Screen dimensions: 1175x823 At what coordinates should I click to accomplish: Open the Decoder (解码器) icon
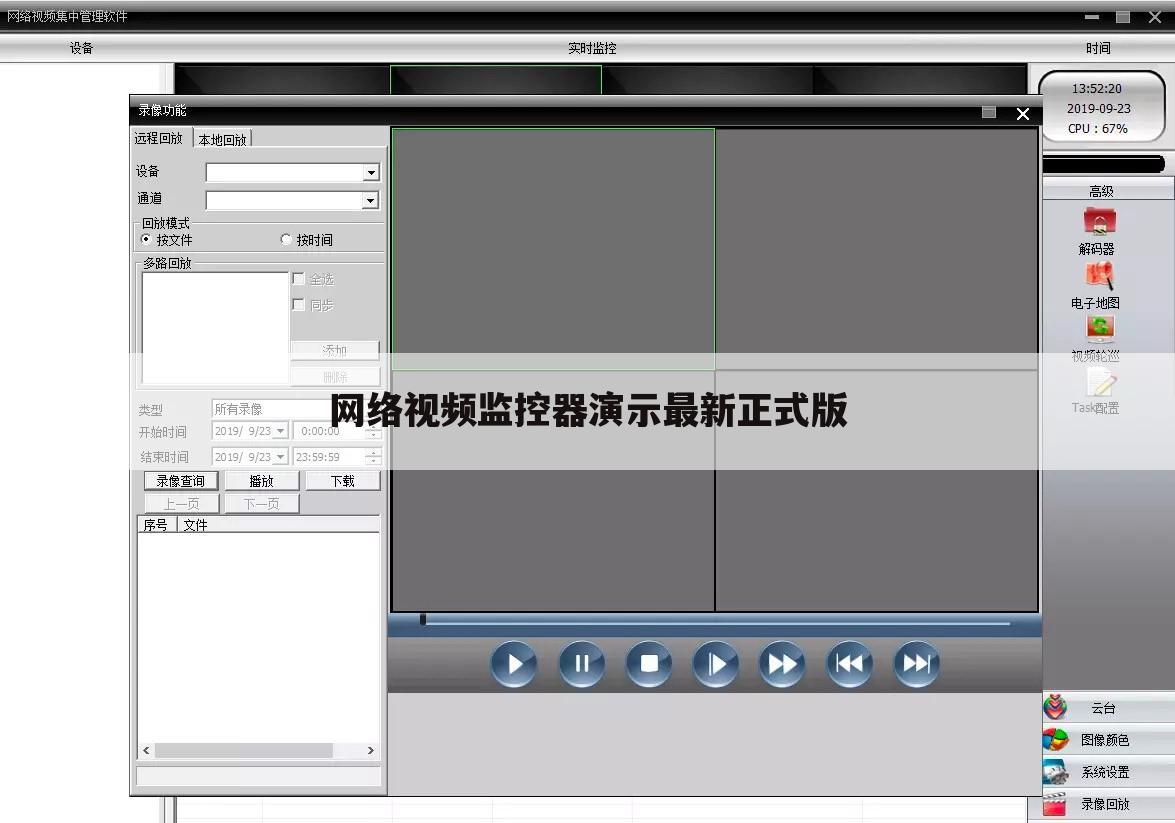click(1099, 221)
